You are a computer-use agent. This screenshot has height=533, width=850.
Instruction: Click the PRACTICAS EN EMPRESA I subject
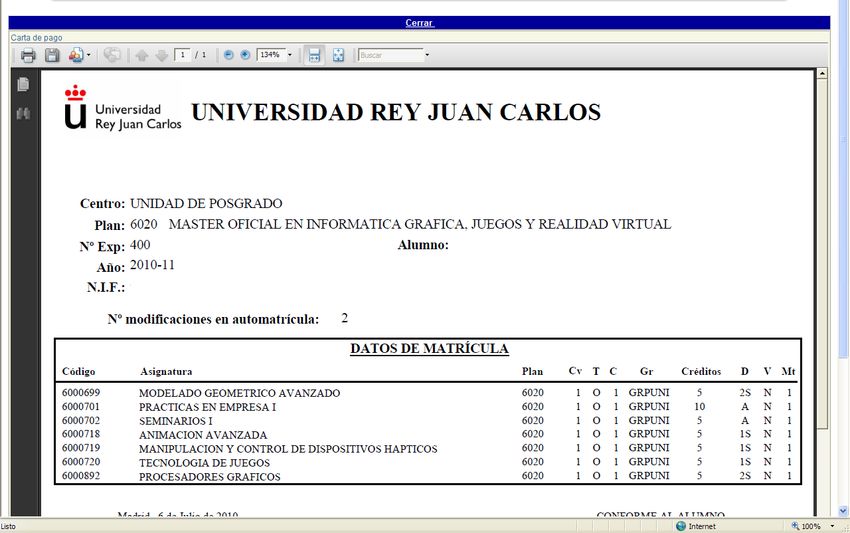point(207,407)
